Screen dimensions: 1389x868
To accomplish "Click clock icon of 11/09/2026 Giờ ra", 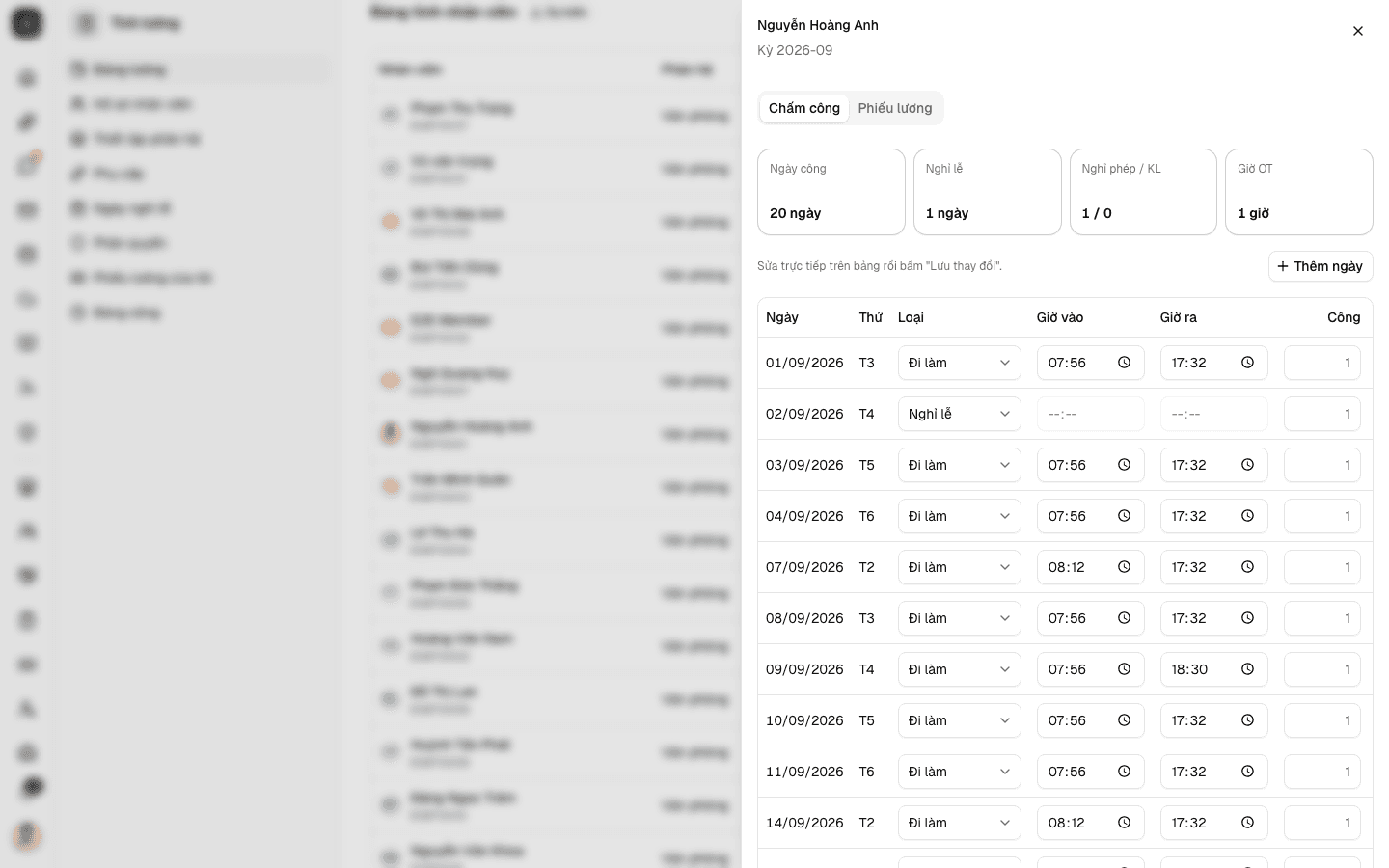I will [x=1247, y=772].
